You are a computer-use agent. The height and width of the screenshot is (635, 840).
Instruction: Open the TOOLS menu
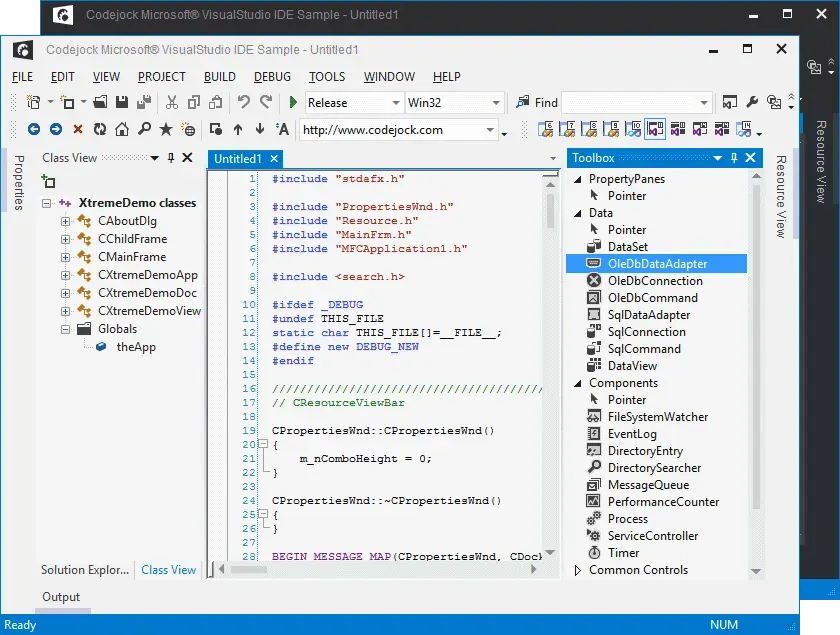(327, 77)
